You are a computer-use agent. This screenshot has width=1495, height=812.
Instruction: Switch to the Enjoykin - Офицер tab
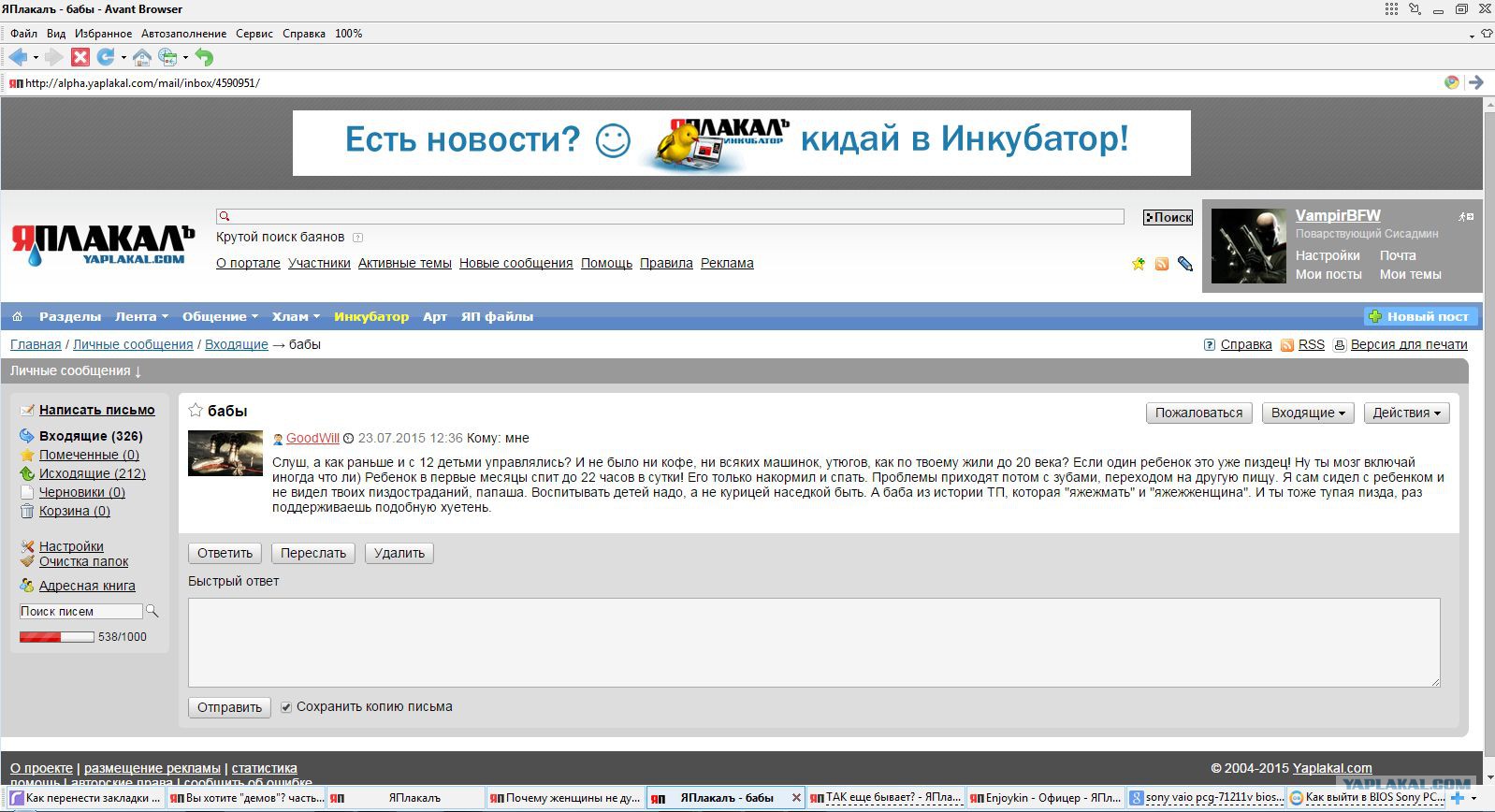[1044, 798]
